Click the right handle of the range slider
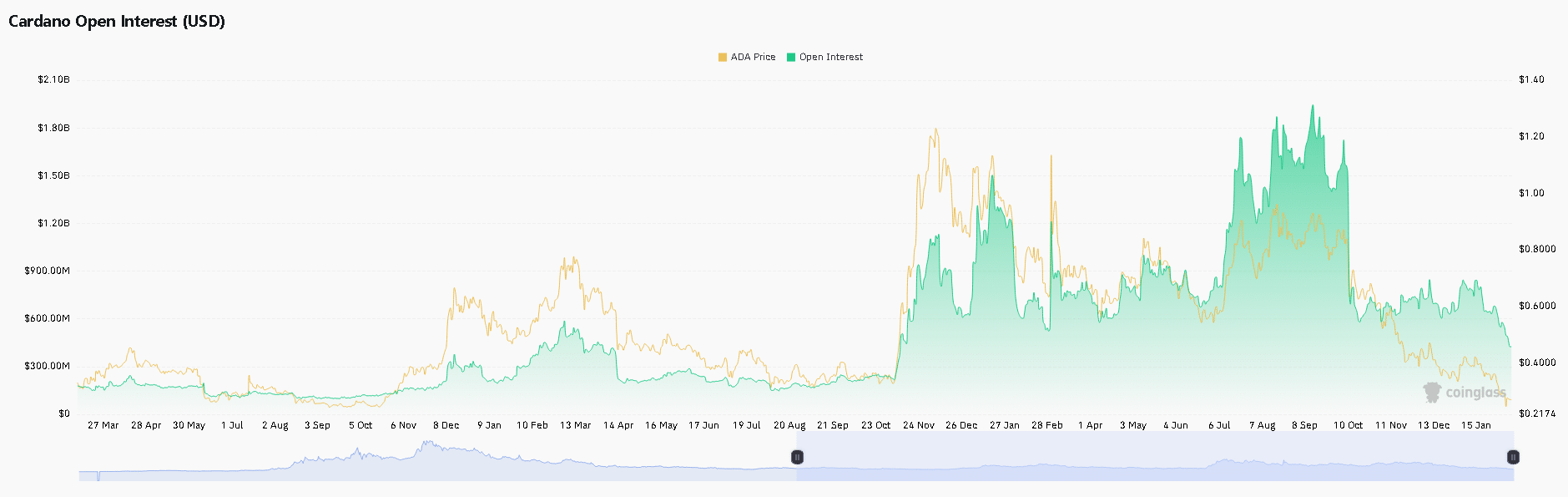This screenshot has width=1568, height=497. (1513, 457)
